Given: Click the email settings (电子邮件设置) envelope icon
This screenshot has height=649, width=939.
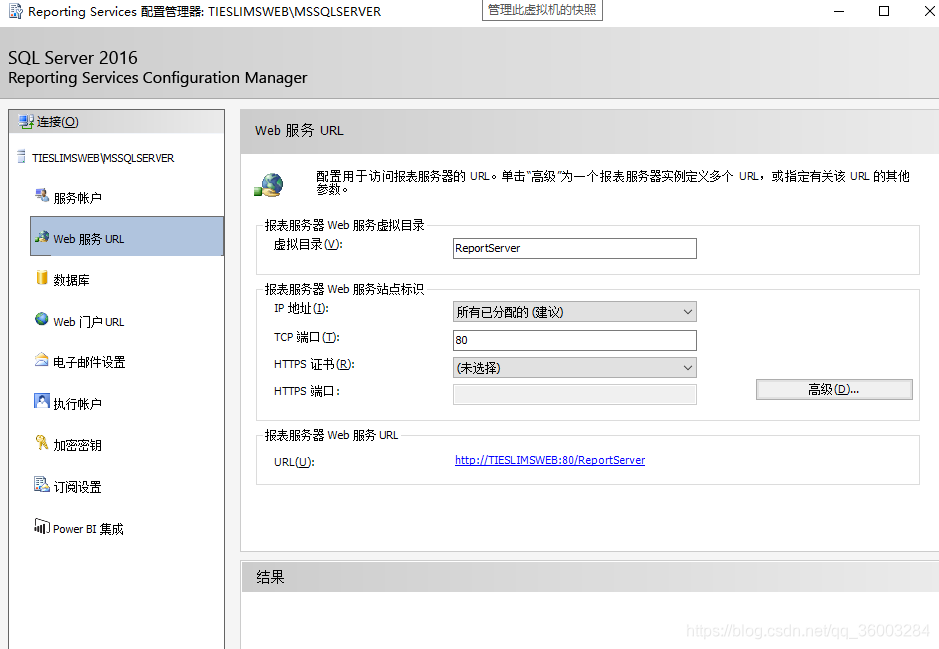Looking at the screenshot, I should pos(41,359).
